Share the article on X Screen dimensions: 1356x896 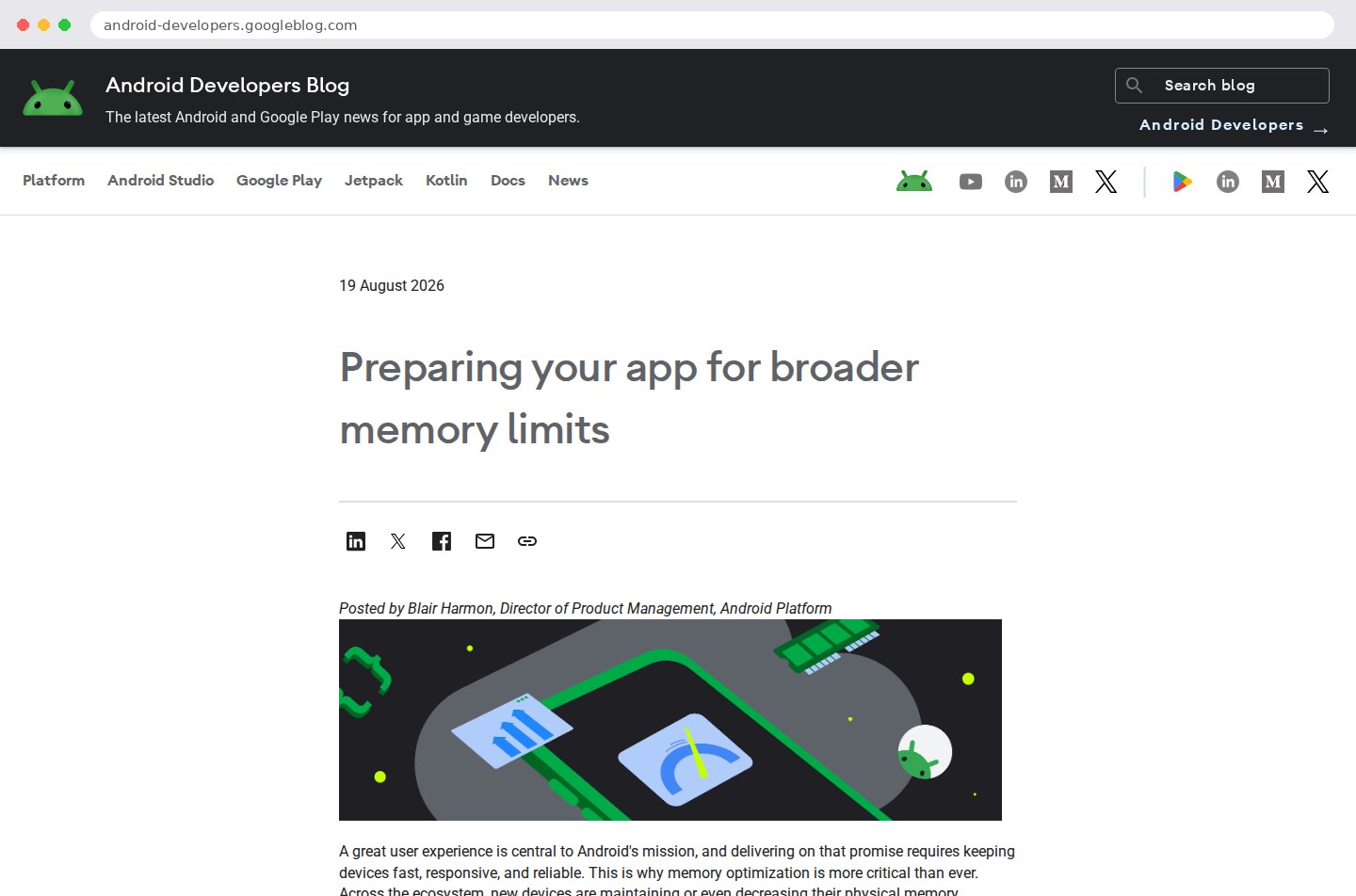pyautogui.click(x=398, y=541)
